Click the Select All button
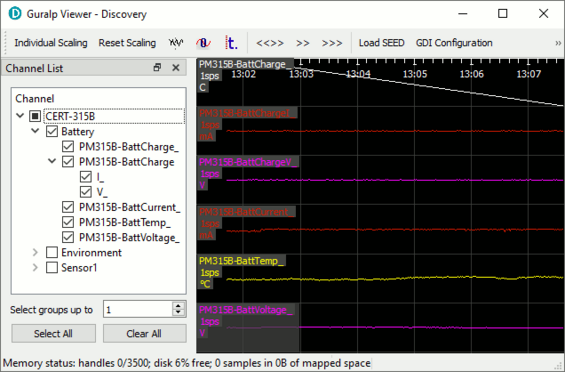The width and height of the screenshot is (565, 372). click(53, 333)
